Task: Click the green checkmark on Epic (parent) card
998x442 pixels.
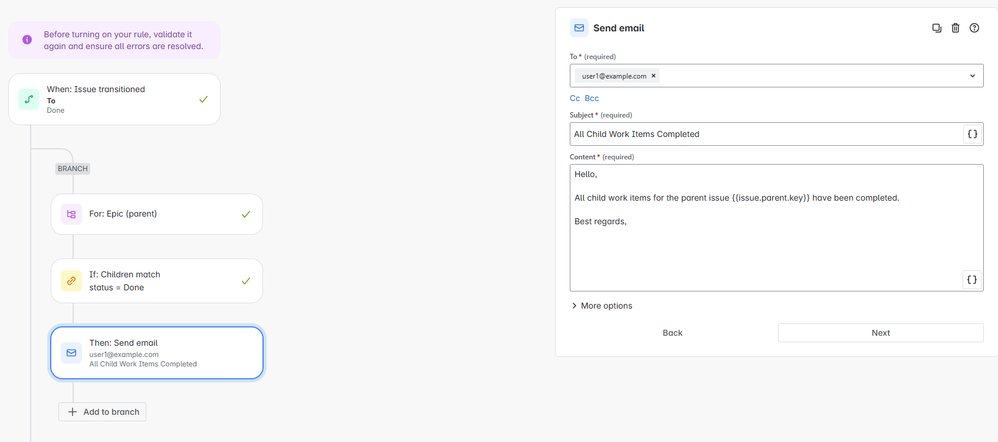Action: click(x=246, y=214)
